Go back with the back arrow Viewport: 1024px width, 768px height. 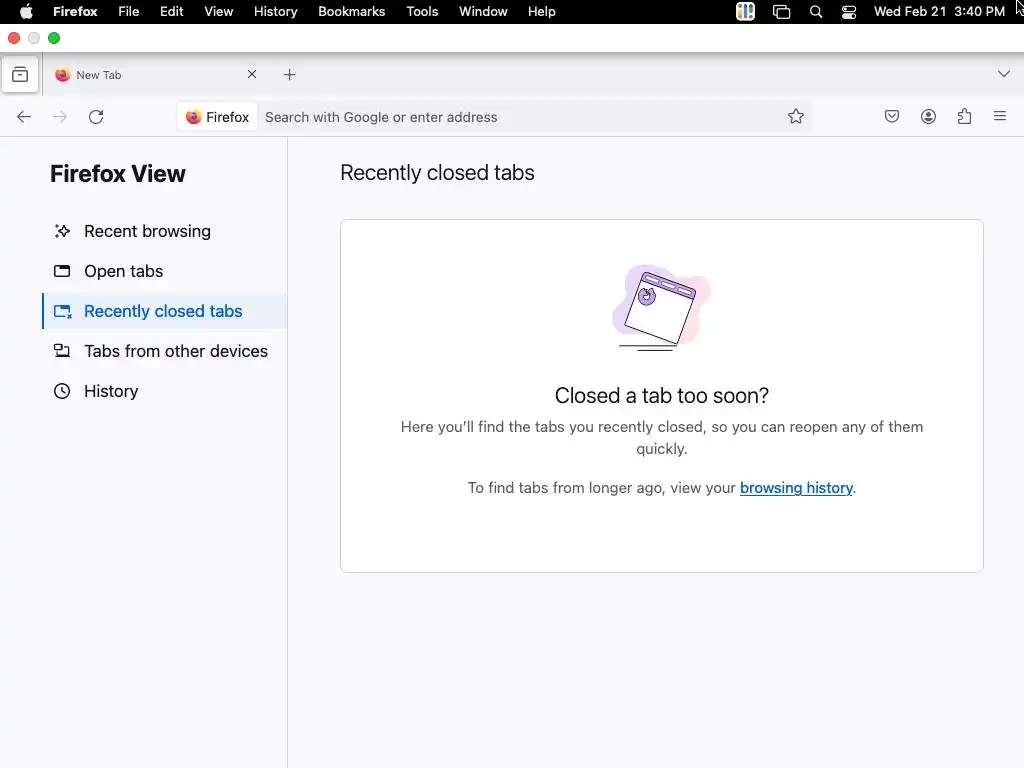pyautogui.click(x=24, y=117)
